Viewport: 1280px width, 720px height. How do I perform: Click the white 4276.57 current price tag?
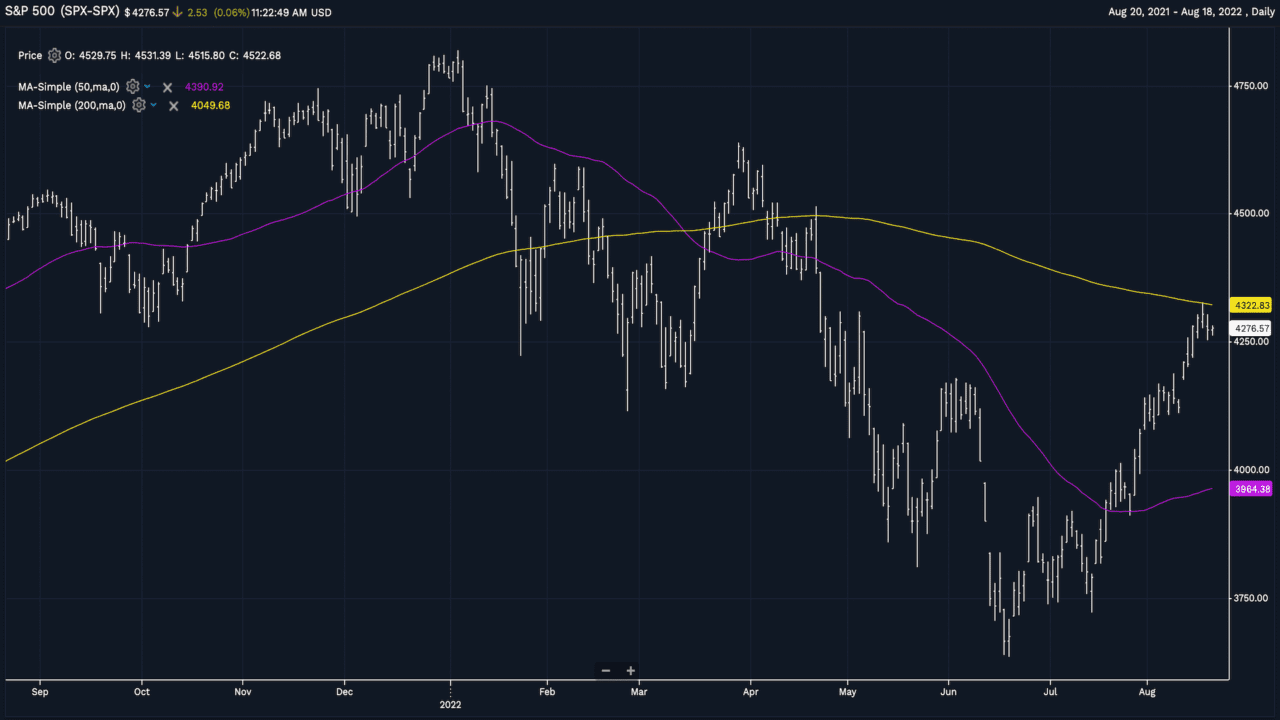1251,328
